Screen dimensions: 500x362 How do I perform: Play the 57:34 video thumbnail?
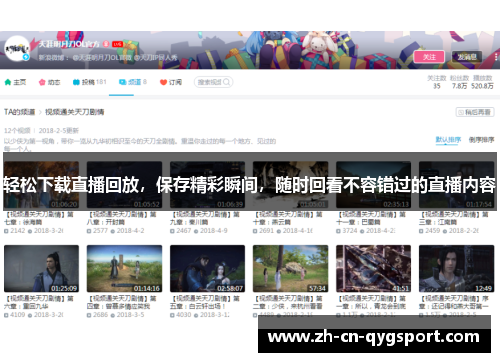pos(290,269)
